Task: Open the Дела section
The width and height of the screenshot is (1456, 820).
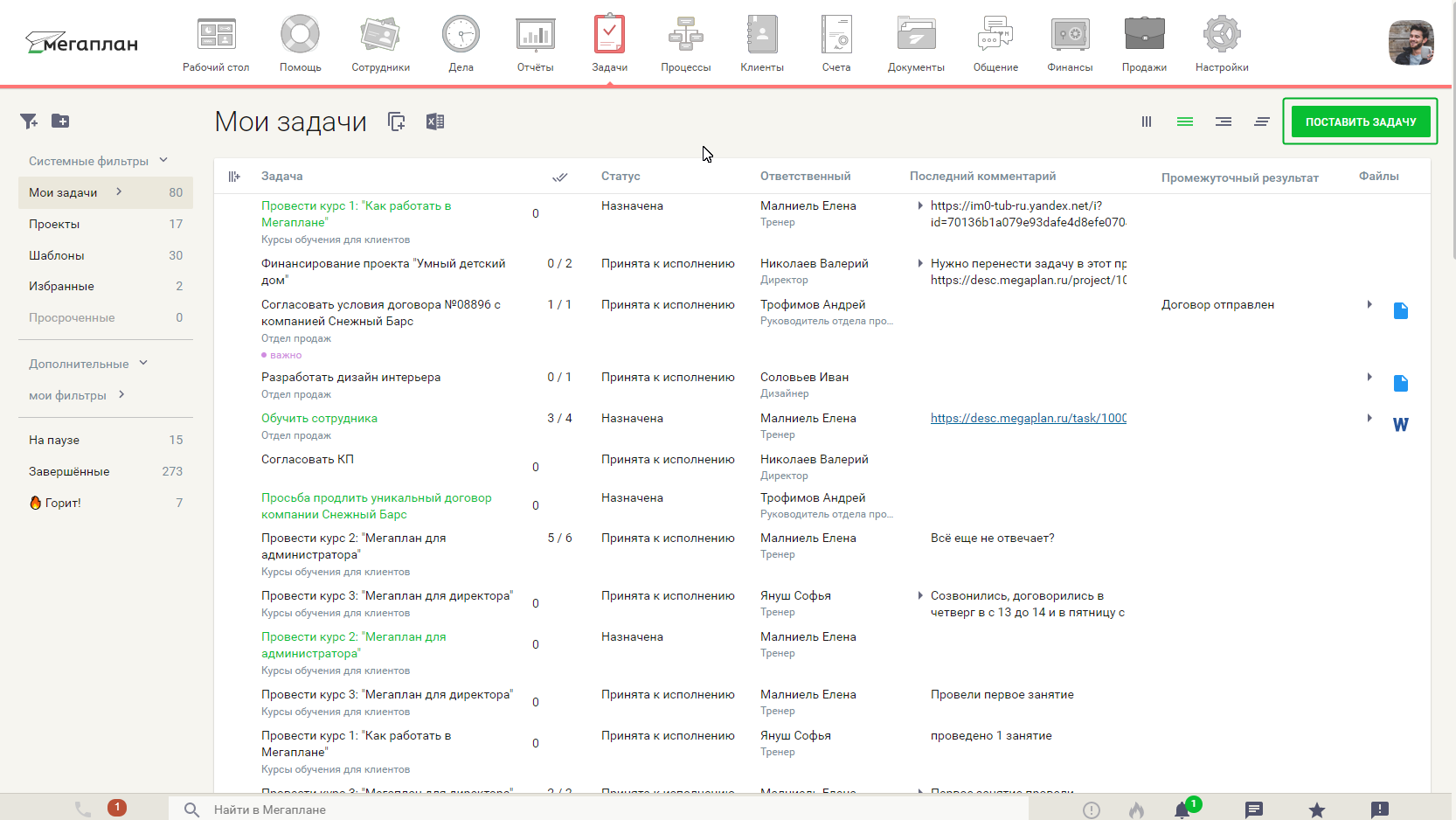Action: 461,45
